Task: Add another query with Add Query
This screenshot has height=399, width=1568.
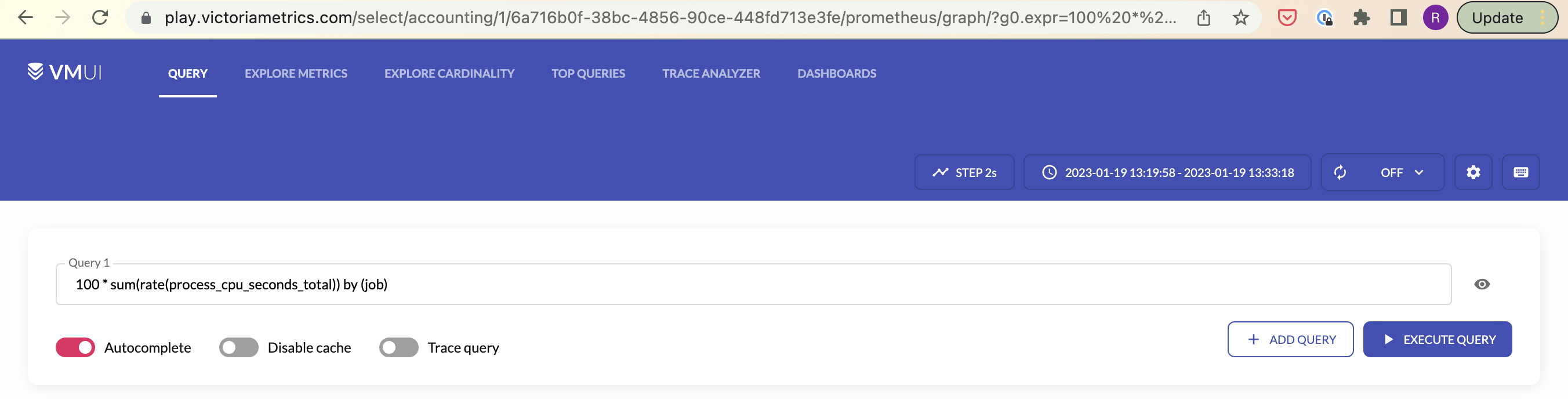Action: click(1290, 339)
